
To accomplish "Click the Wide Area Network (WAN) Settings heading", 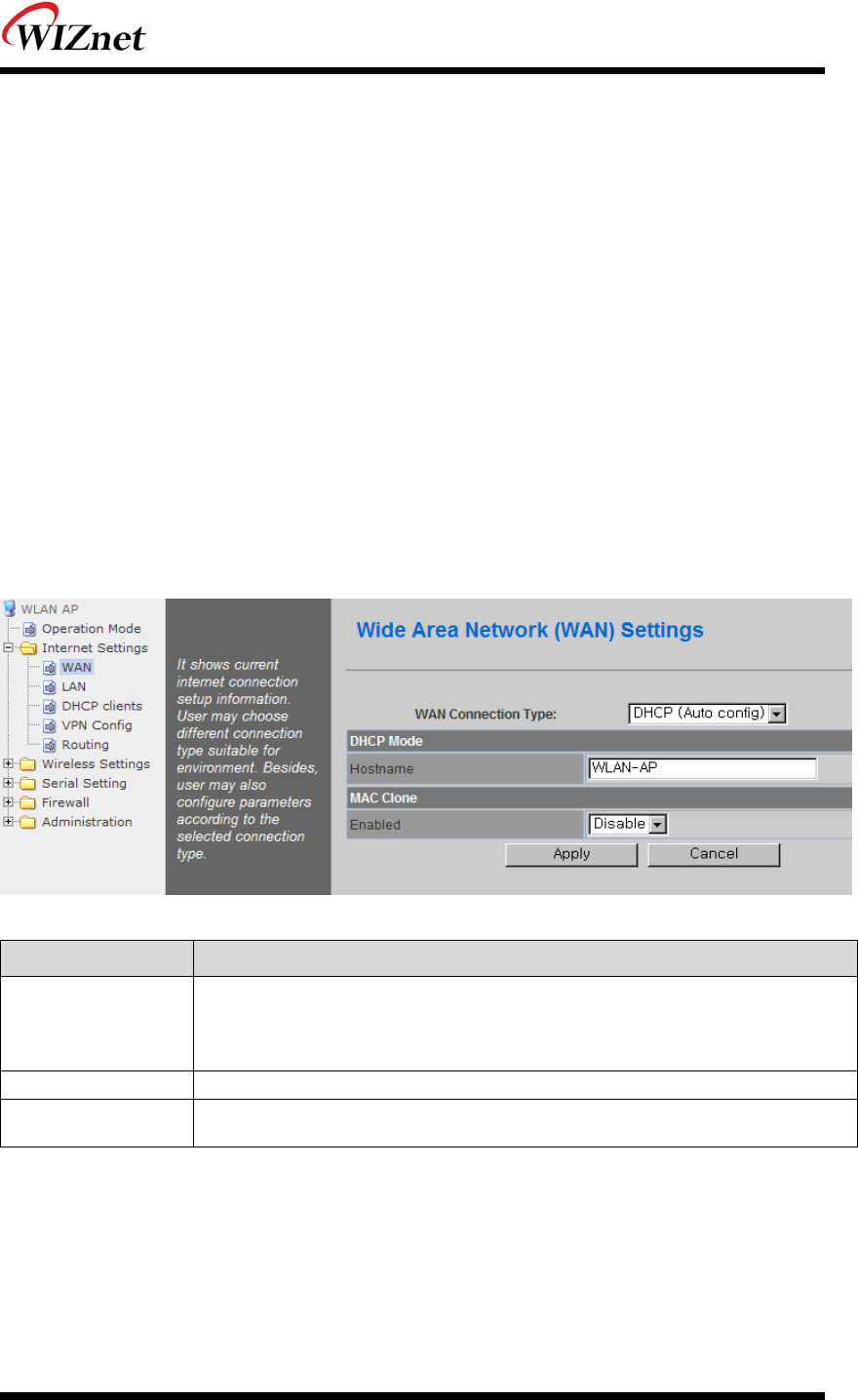I will [x=529, y=630].
